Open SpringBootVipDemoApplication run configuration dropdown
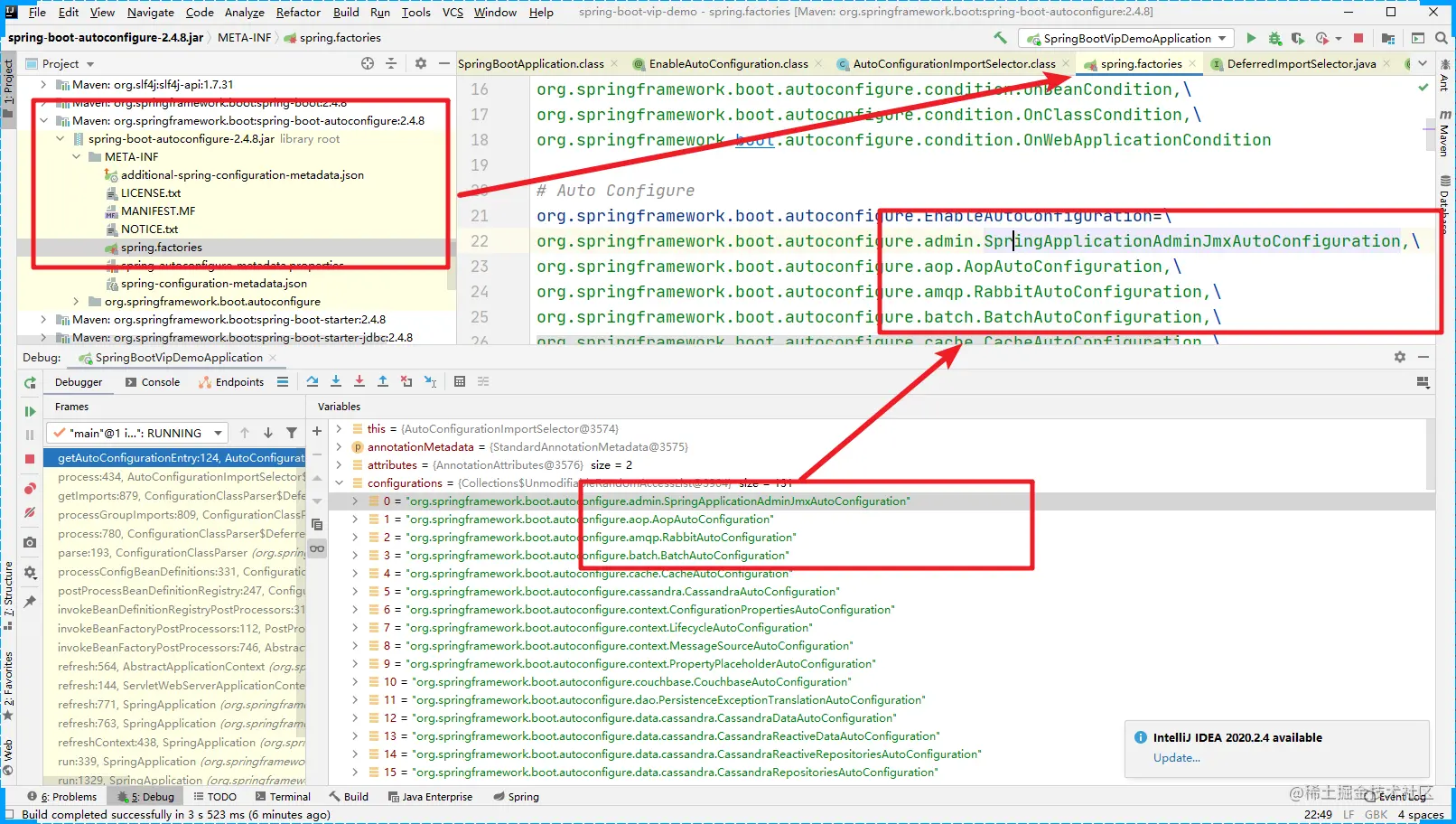Viewport: 1456px width, 824px height. [x=1126, y=38]
